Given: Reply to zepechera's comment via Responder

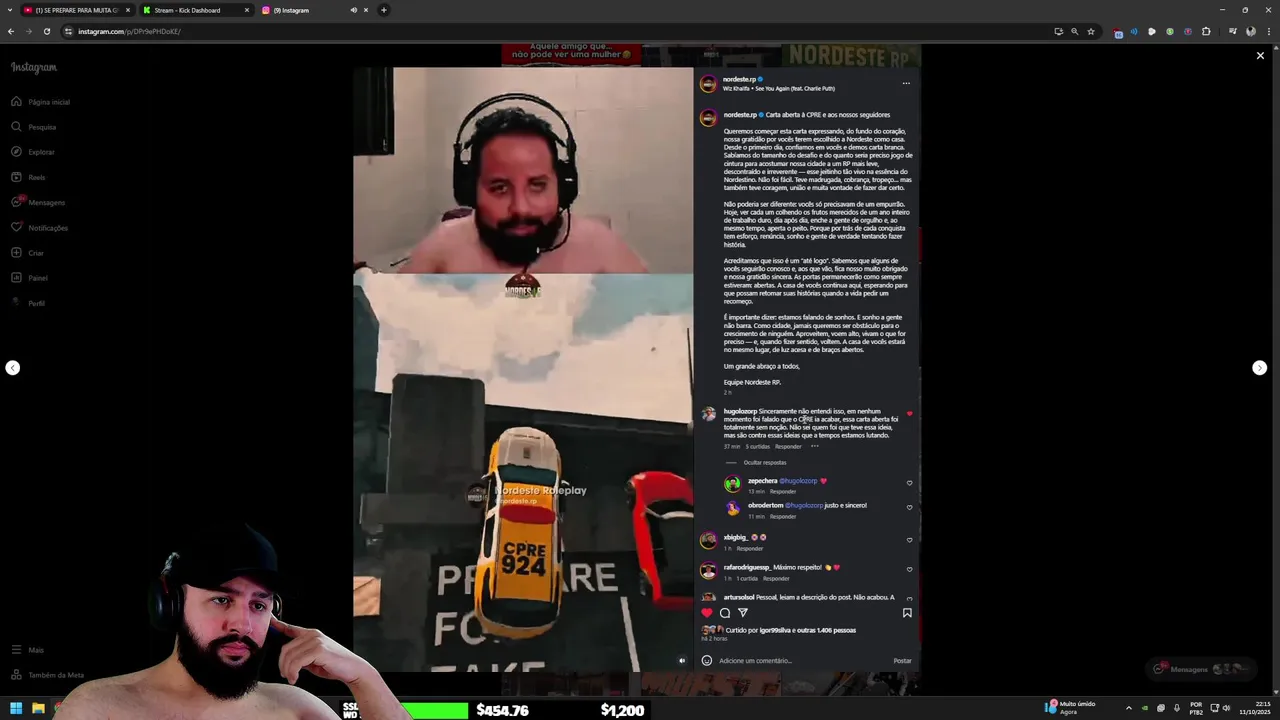Looking at the screenshot, I should pyautogui.click(x=783, y=492).
